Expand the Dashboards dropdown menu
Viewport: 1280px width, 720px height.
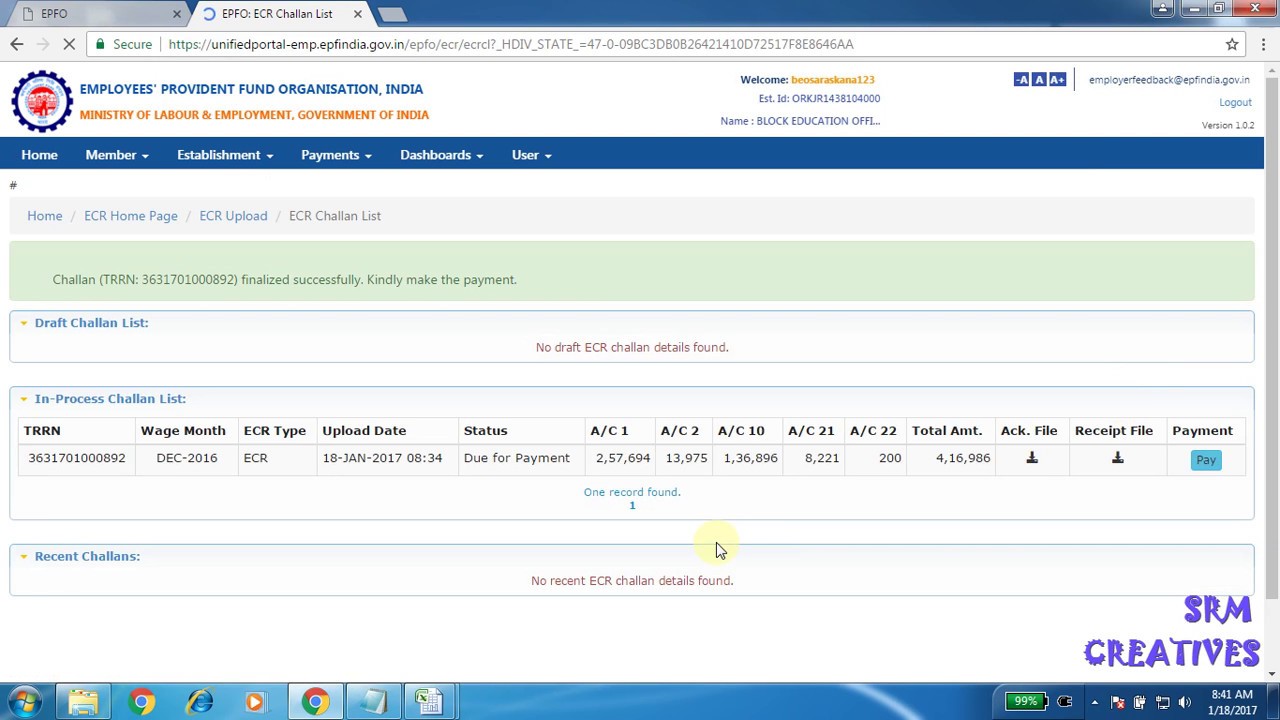(441, 155)
